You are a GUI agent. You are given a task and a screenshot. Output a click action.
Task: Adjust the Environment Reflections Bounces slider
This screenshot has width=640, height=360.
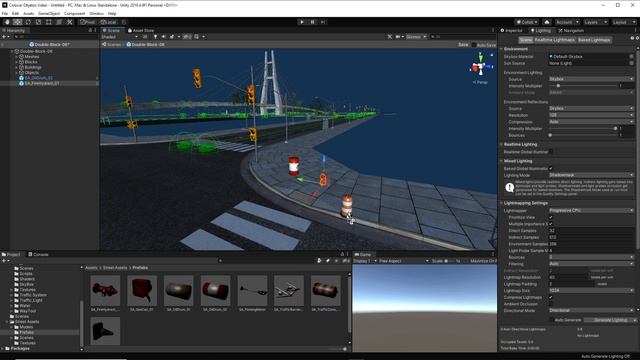[550, 135]
